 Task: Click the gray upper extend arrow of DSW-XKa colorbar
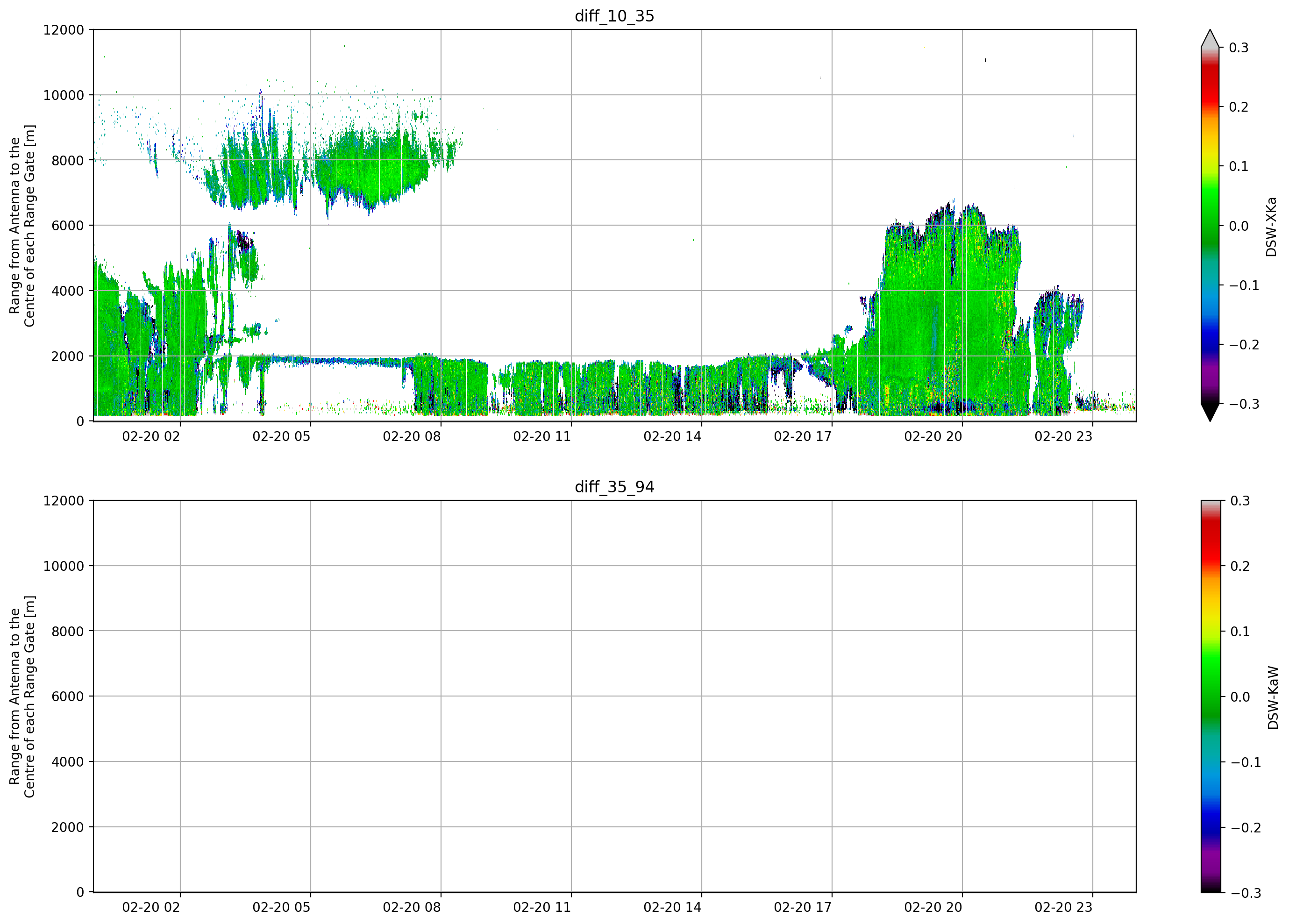click(x=1210, y=39)
